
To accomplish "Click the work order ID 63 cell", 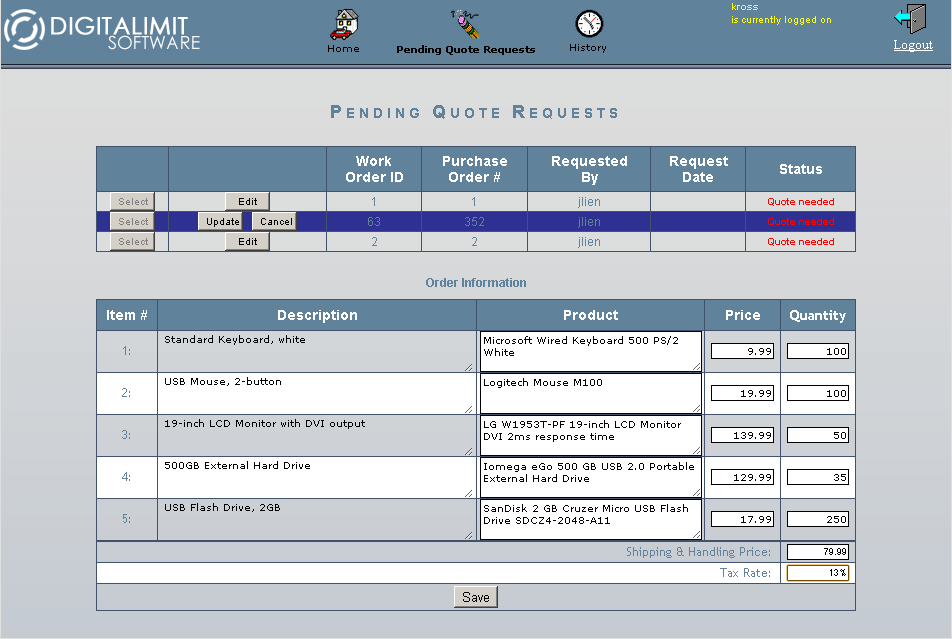I will tap(374, 222).
